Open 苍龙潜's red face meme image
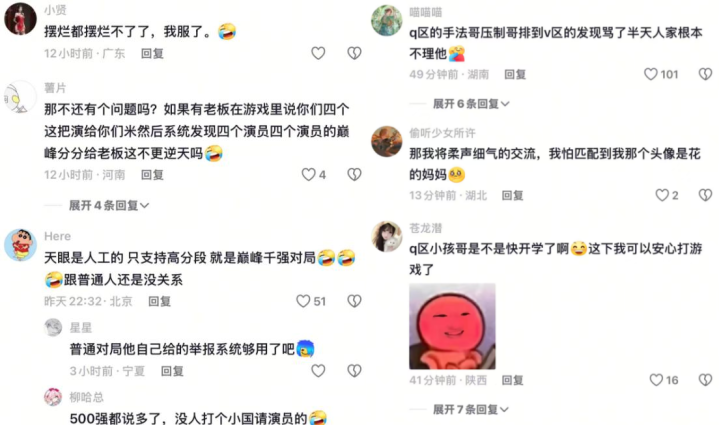The width and height of the screenshot is (719, 425). pyautogui.click(x=452, y=326)
